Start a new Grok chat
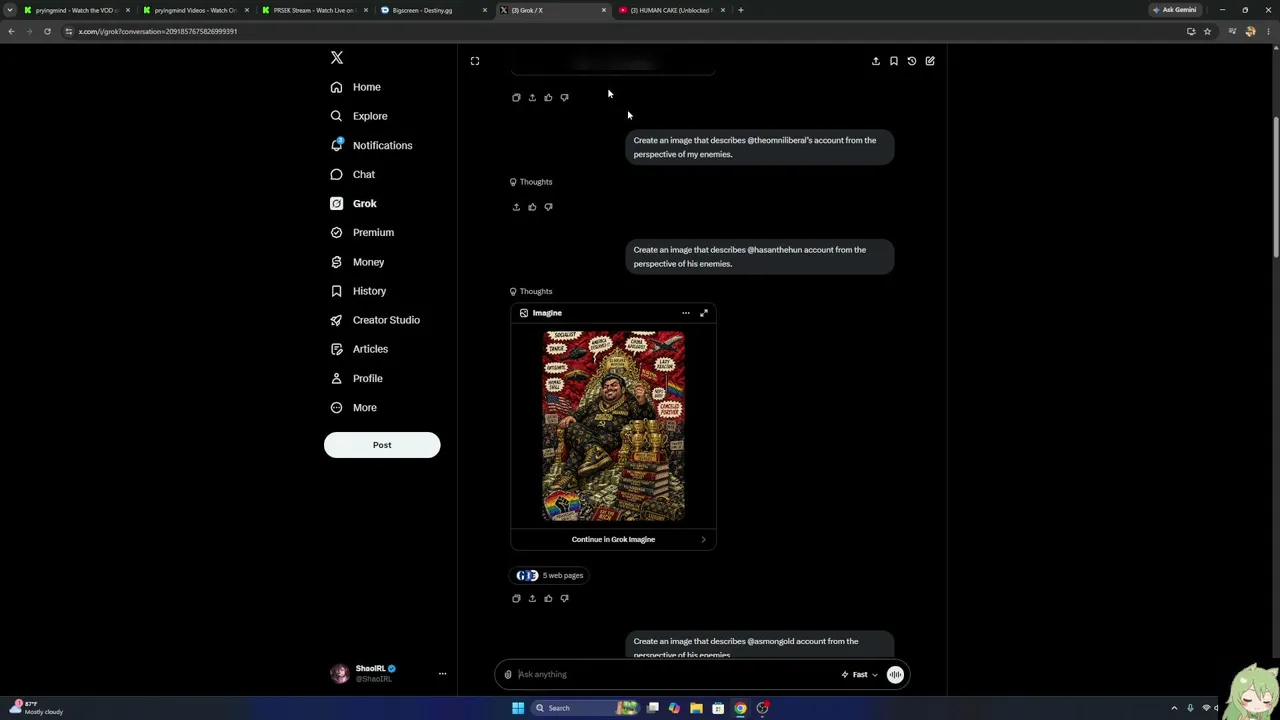This screenshot has width=1280, height=720. click(930, 61)
